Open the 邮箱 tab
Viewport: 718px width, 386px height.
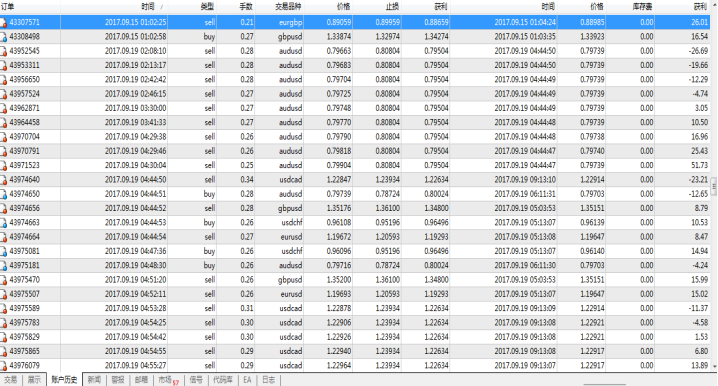coord(141,380)
